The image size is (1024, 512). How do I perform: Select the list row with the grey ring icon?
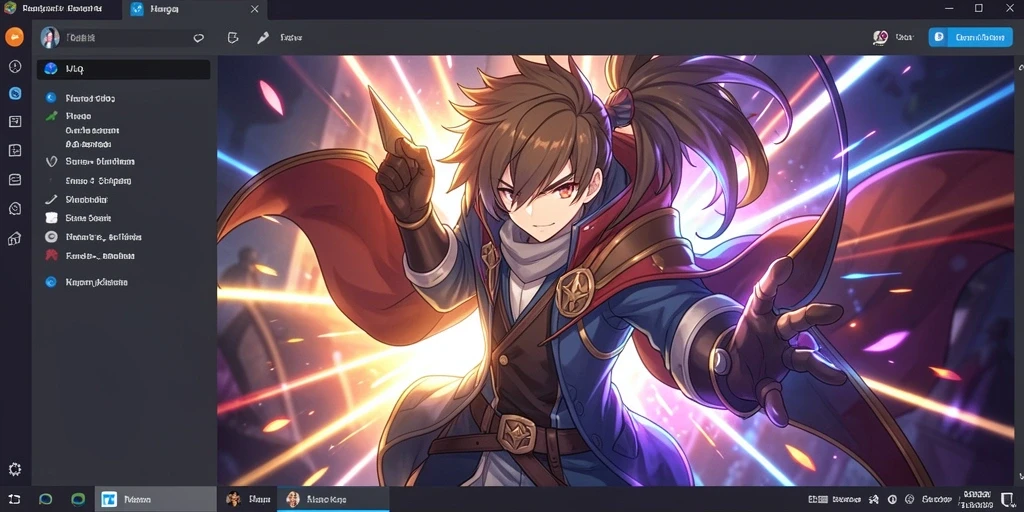[123, 237]
